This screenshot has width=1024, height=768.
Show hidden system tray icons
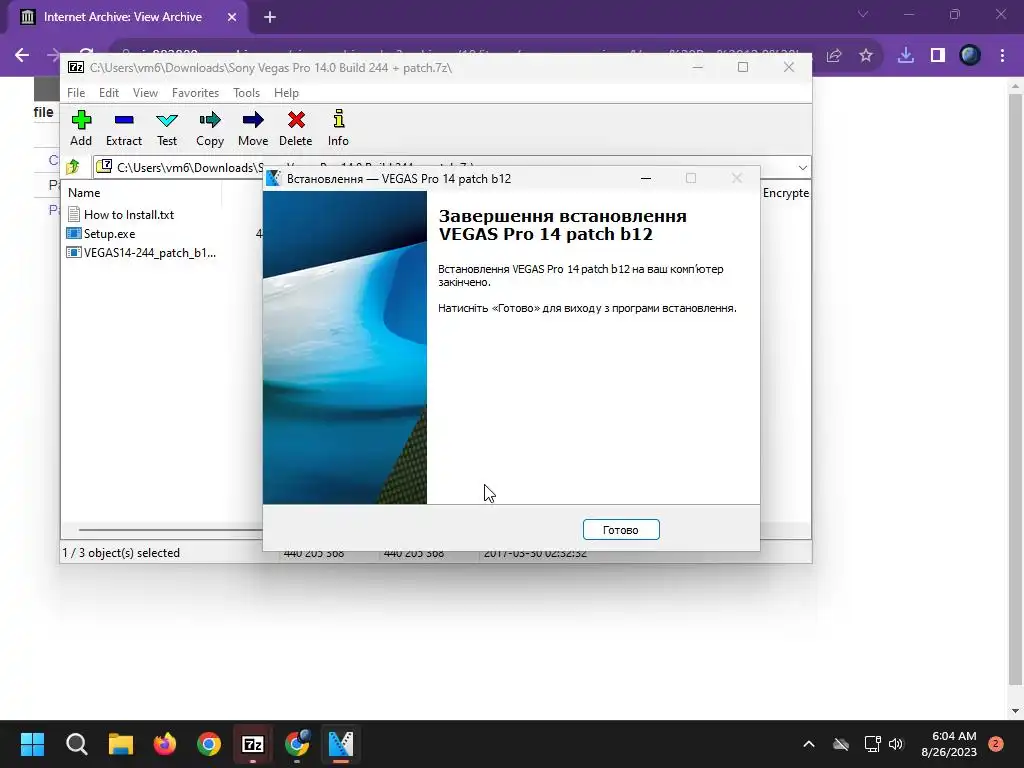pos(808,744)
